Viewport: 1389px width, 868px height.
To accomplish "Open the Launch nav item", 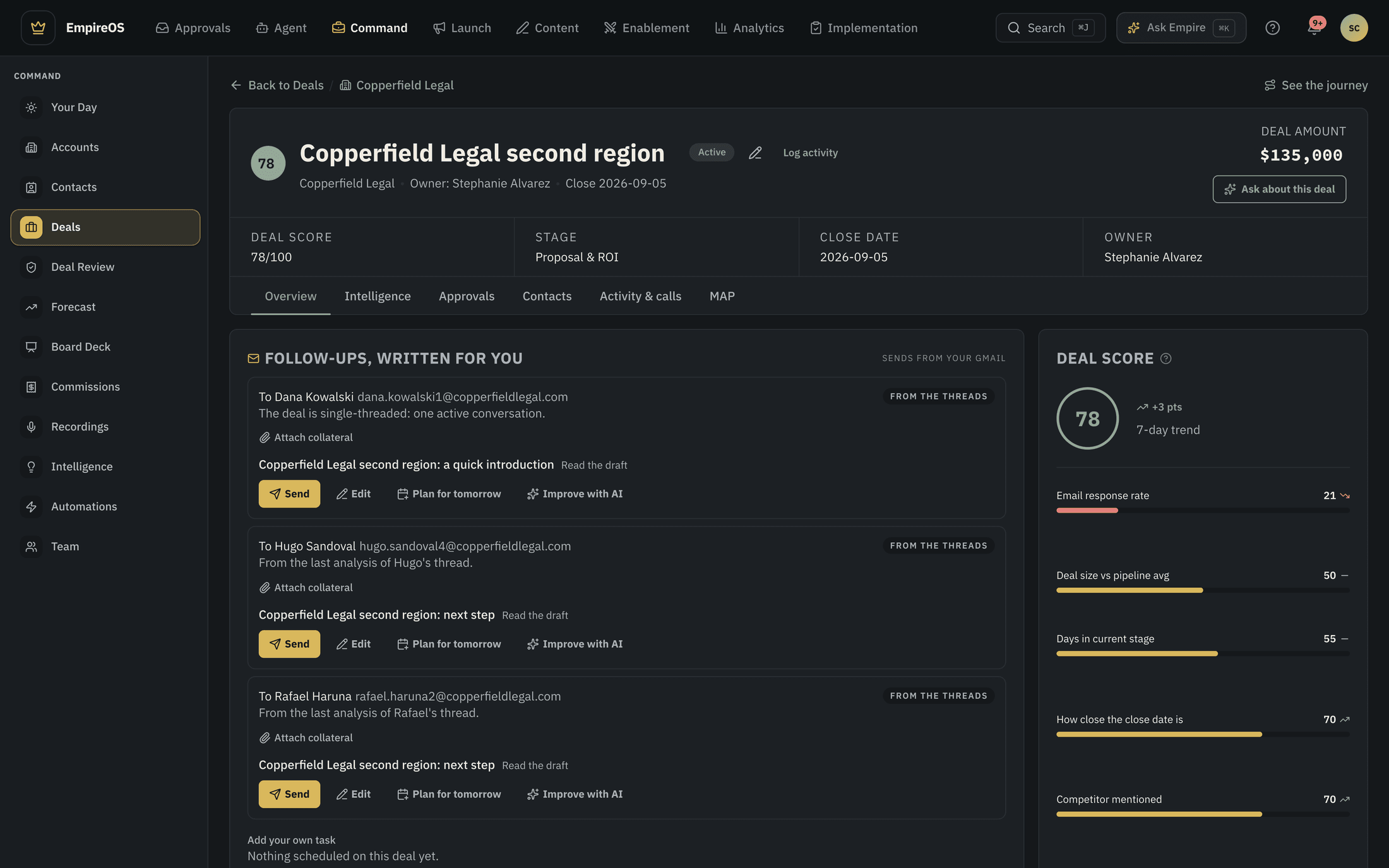I will click(462, 28).
